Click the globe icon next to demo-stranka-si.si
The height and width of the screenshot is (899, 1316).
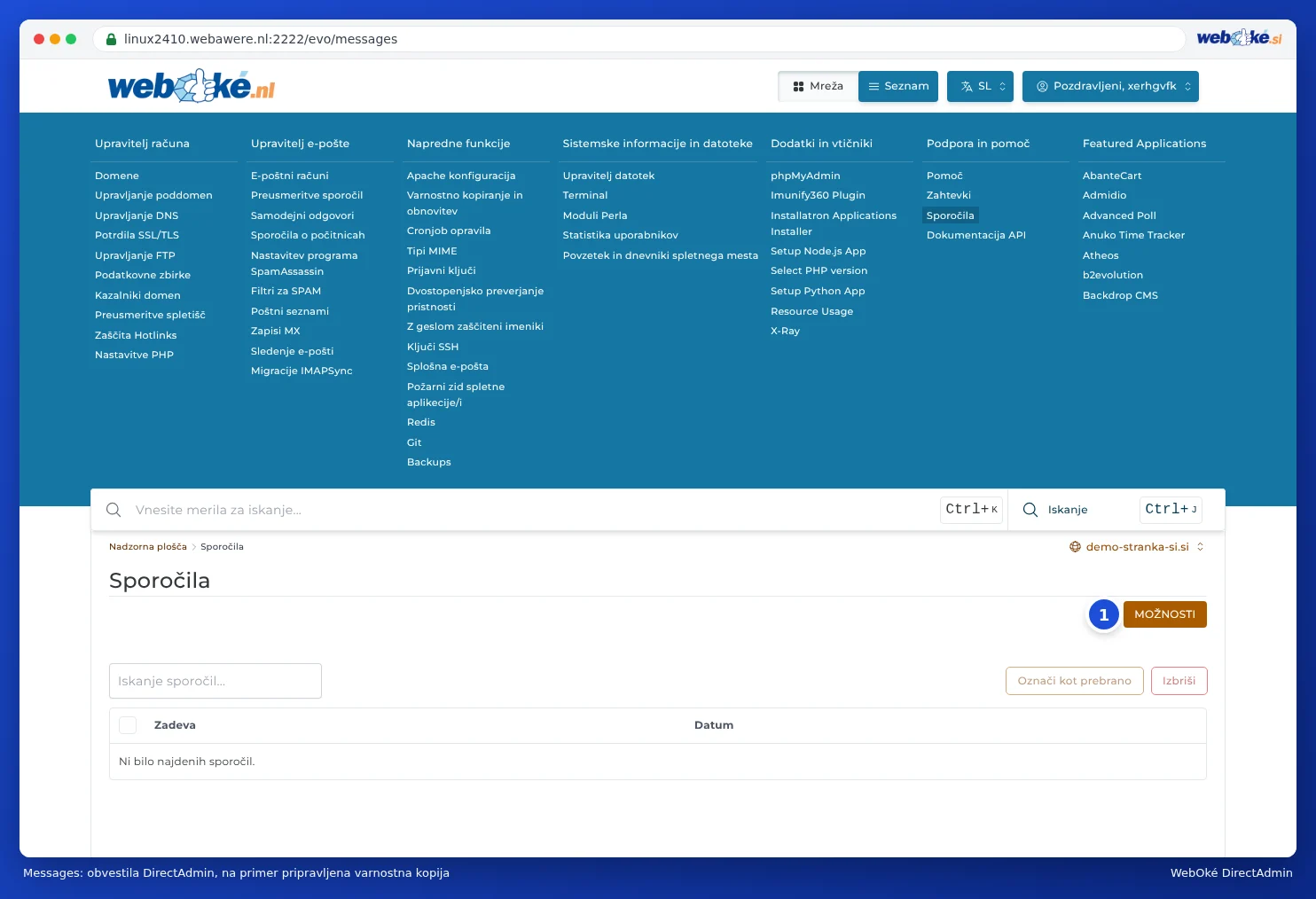coord(1075,547)
